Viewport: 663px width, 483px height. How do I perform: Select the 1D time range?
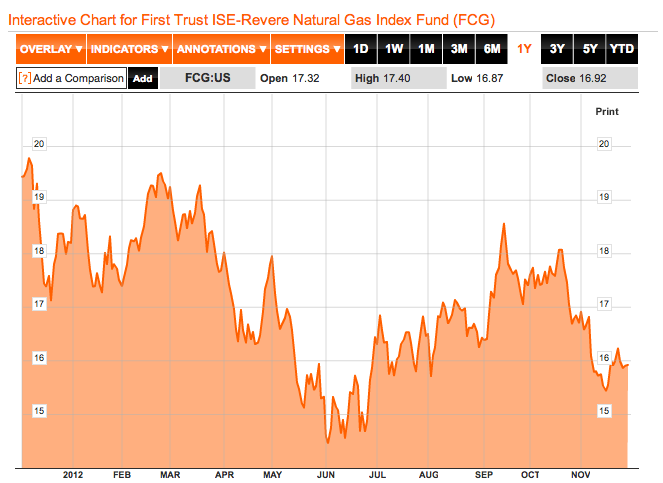click(x=361, y=49)
